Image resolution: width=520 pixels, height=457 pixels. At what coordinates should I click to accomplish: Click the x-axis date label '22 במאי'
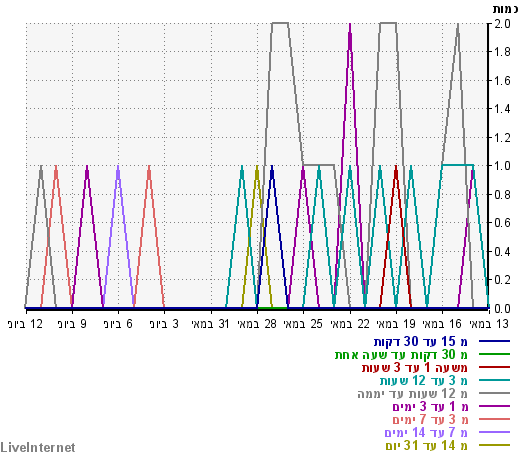350,324
